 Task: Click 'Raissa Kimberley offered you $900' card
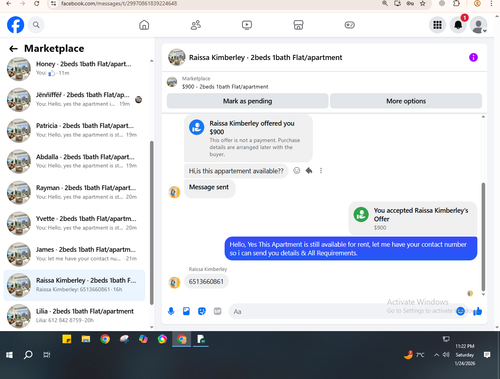[x=248, y=138]
